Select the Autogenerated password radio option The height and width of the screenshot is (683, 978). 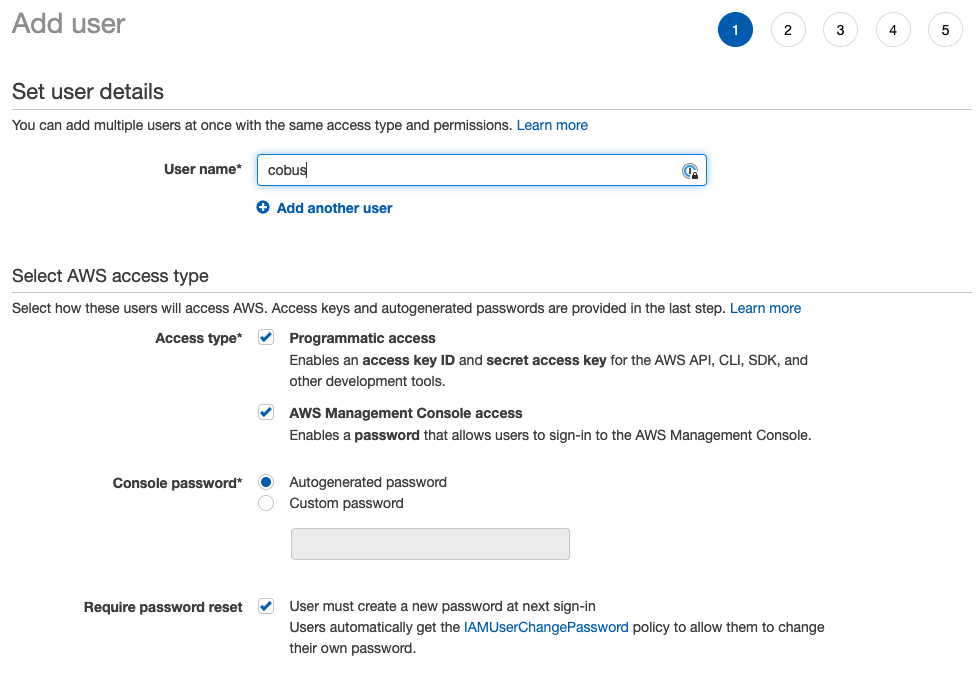point(266,482)
